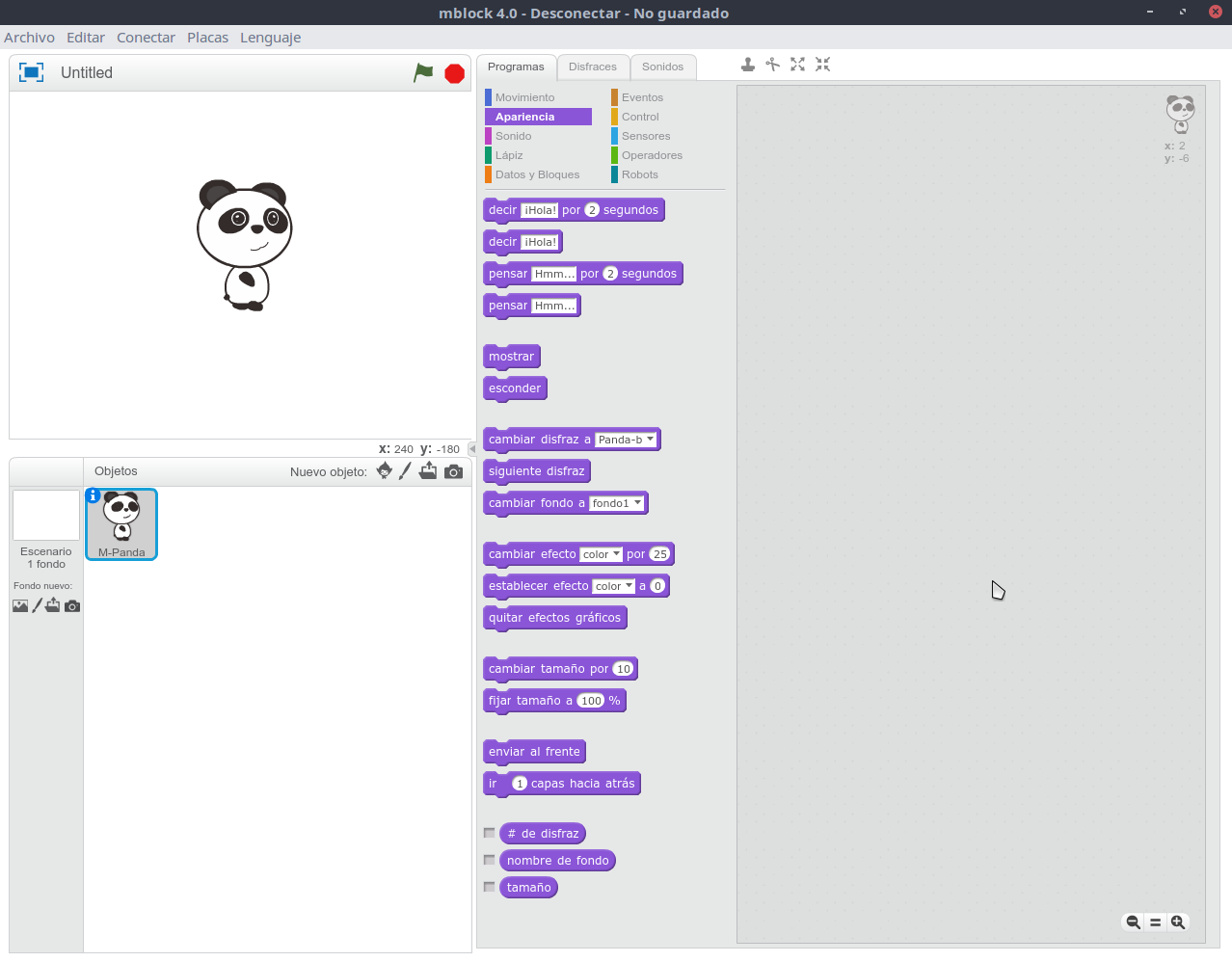The height and width of the screenshot is (962, 1232).
Task: Switch to the Disfraces tab
Action: (x=592, y=67)
